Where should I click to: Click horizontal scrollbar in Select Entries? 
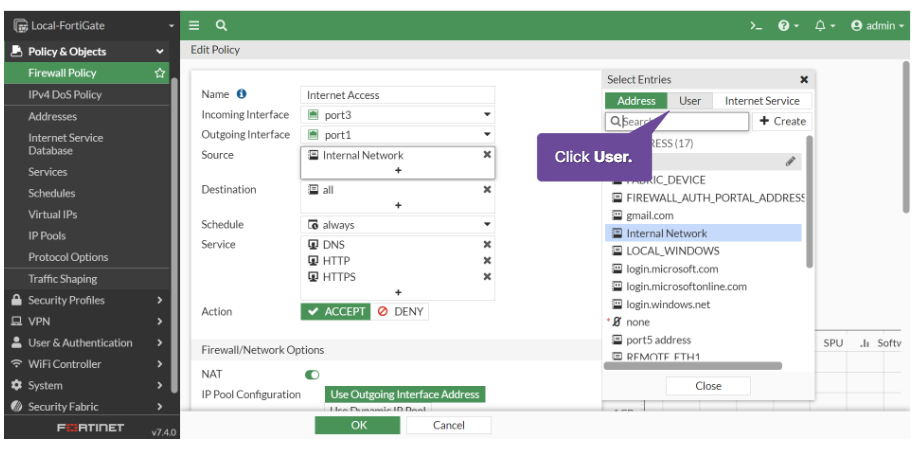click(x=693, y=366)
